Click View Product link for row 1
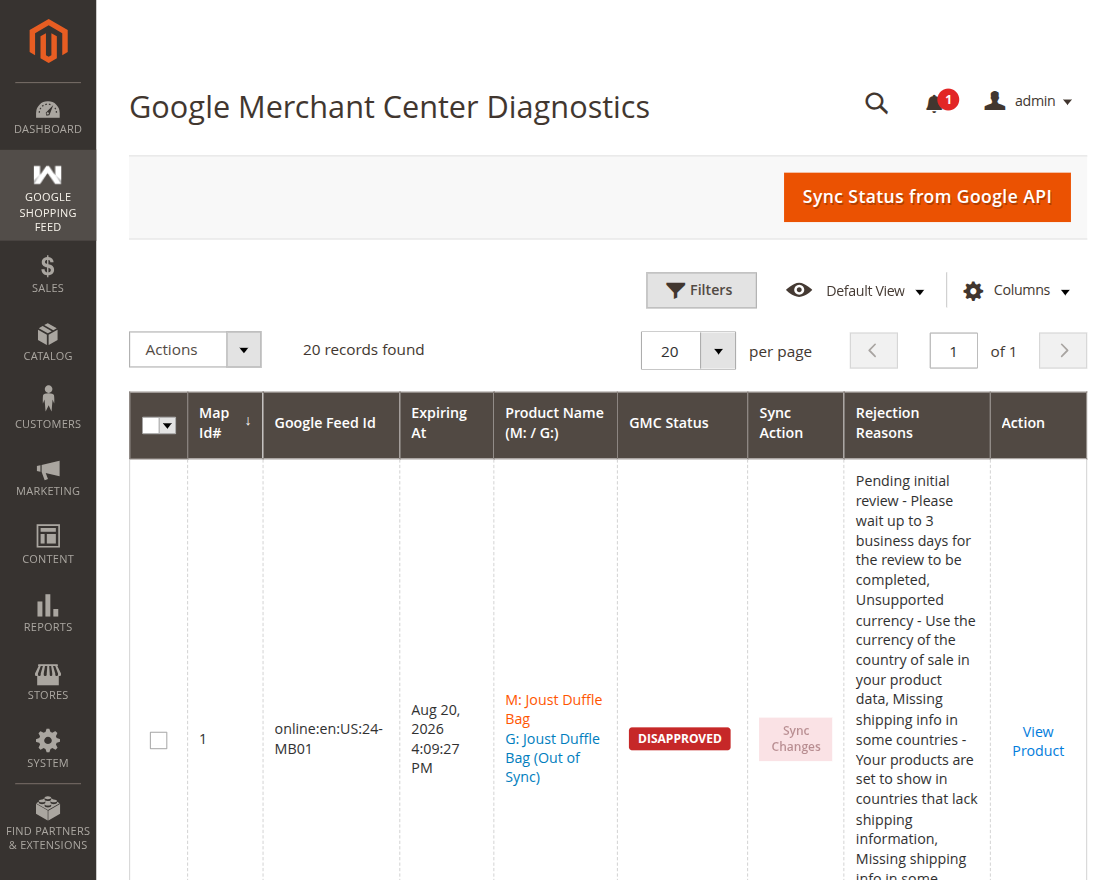The image size is (1120, 880). [1038, 741]
